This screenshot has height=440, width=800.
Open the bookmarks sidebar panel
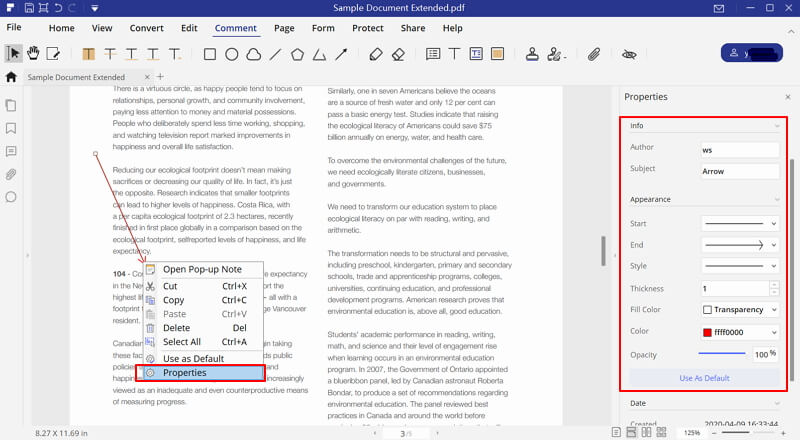pos(11,128)
